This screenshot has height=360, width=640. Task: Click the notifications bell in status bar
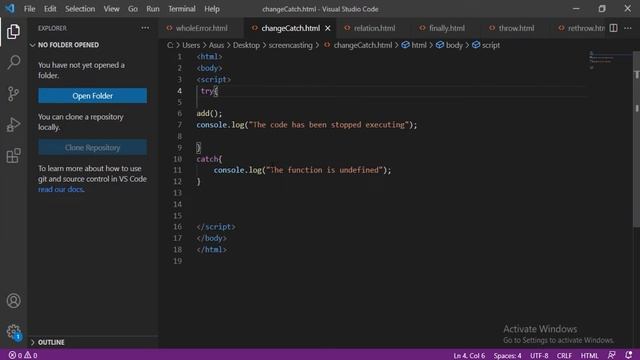coord(628,355)
